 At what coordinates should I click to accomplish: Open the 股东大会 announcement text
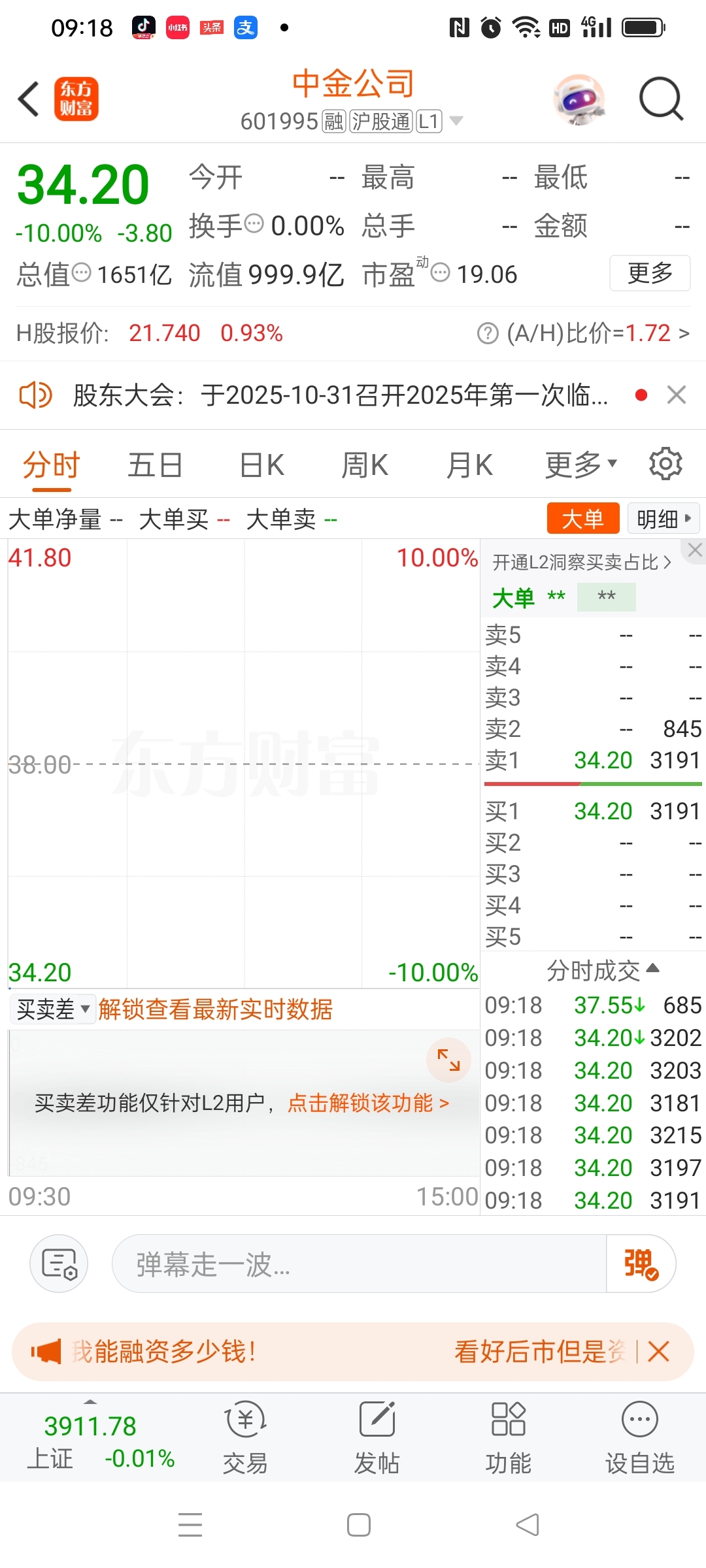coord(340,395)
